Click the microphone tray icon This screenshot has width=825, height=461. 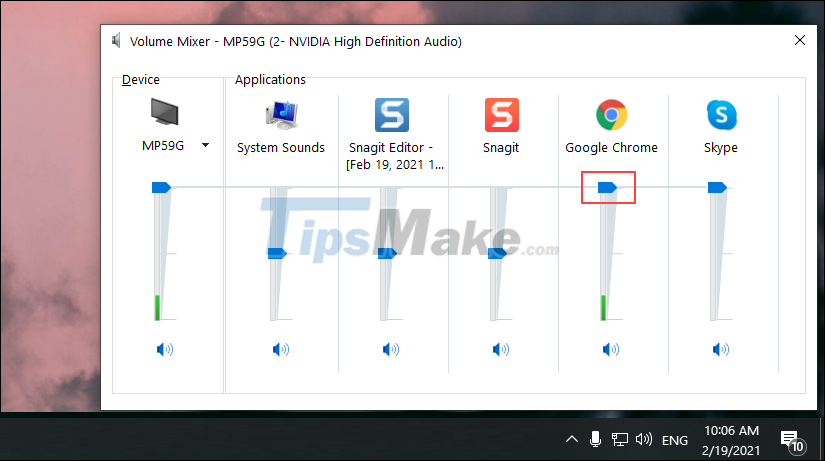click(x=595, y=439)
